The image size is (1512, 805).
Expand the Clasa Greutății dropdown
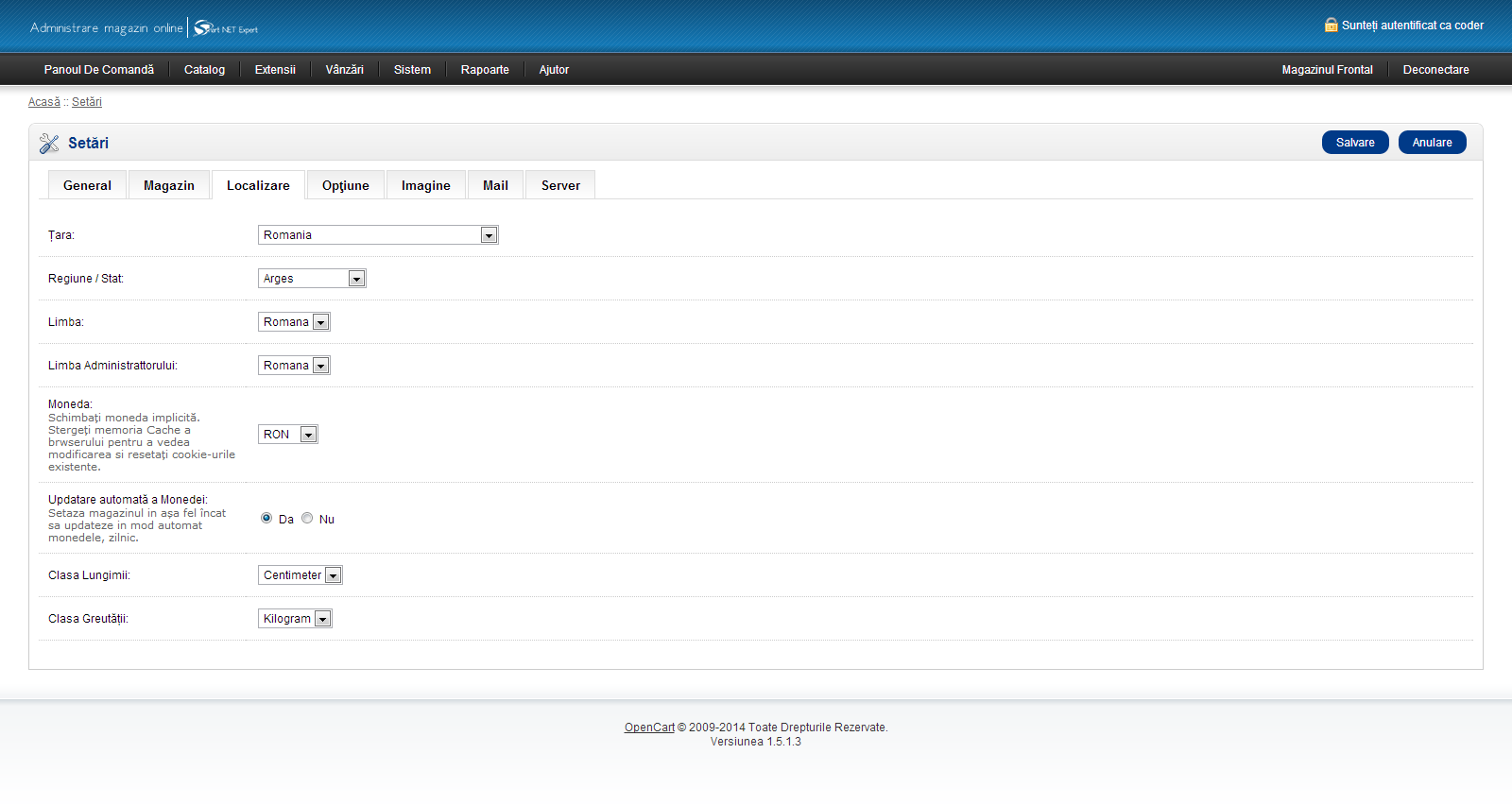pos(295,619)
